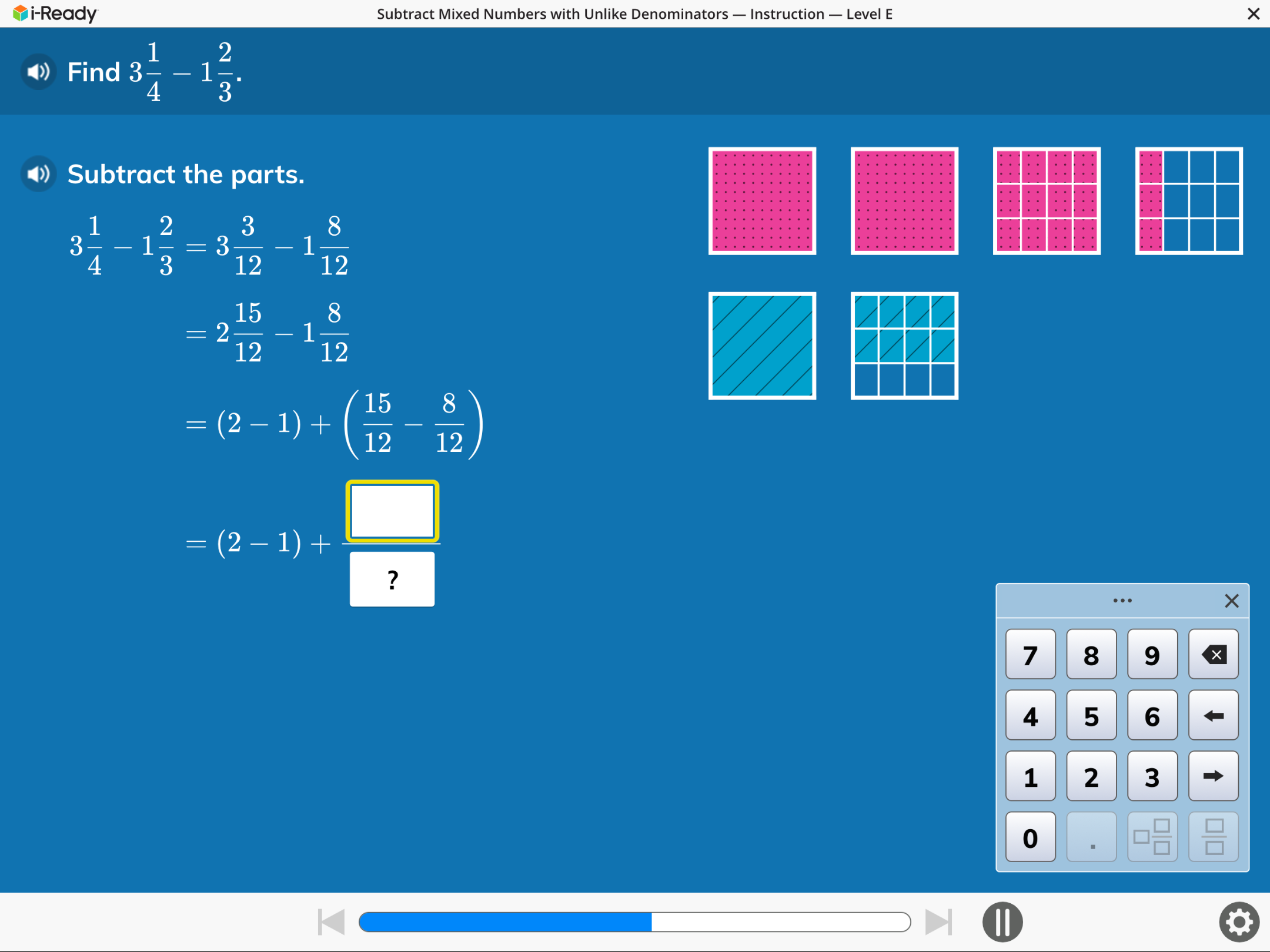Move cursor left with keypad left arrow
Screen dimensions: 1270x952
[1214, 716]
